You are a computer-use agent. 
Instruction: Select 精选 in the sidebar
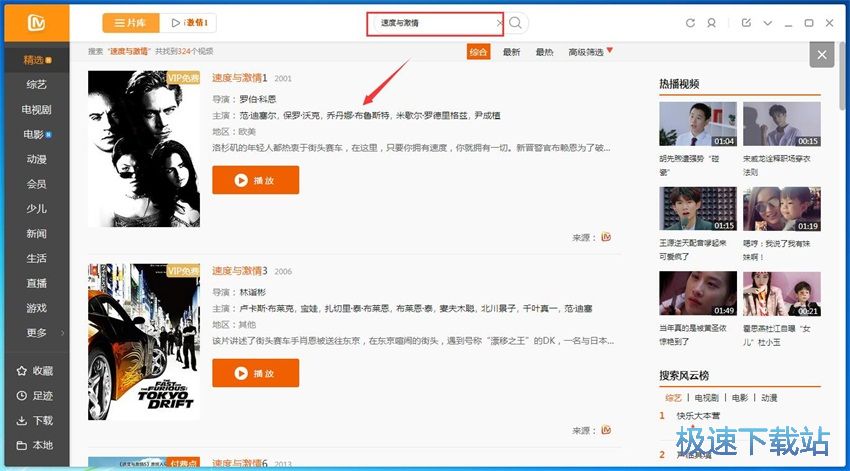click(x=37, y=60)
